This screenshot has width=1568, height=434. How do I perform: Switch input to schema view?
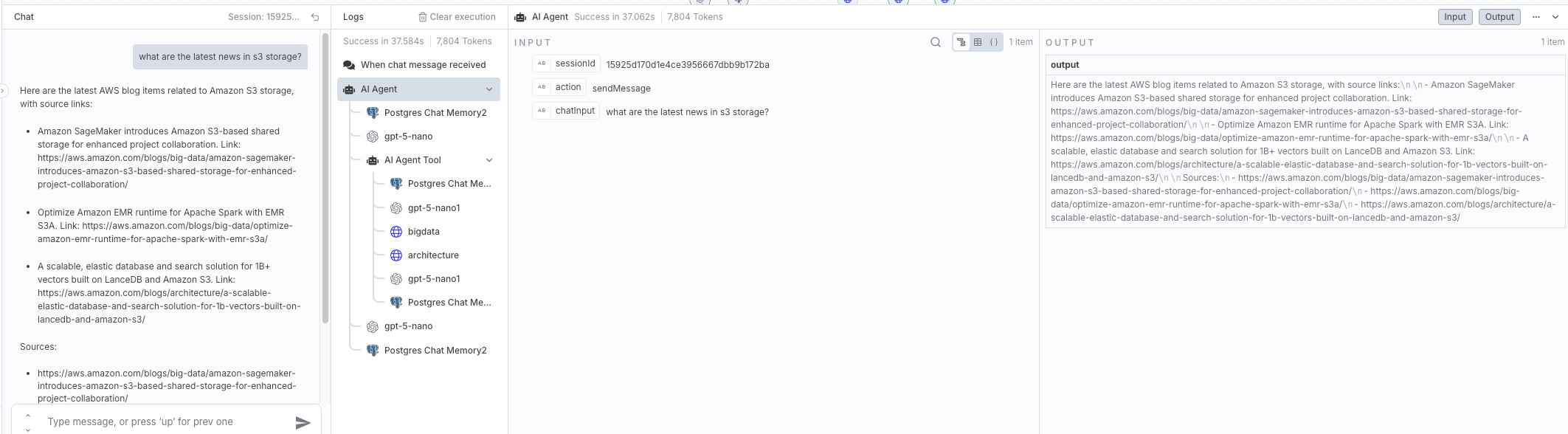click(961, 42)
